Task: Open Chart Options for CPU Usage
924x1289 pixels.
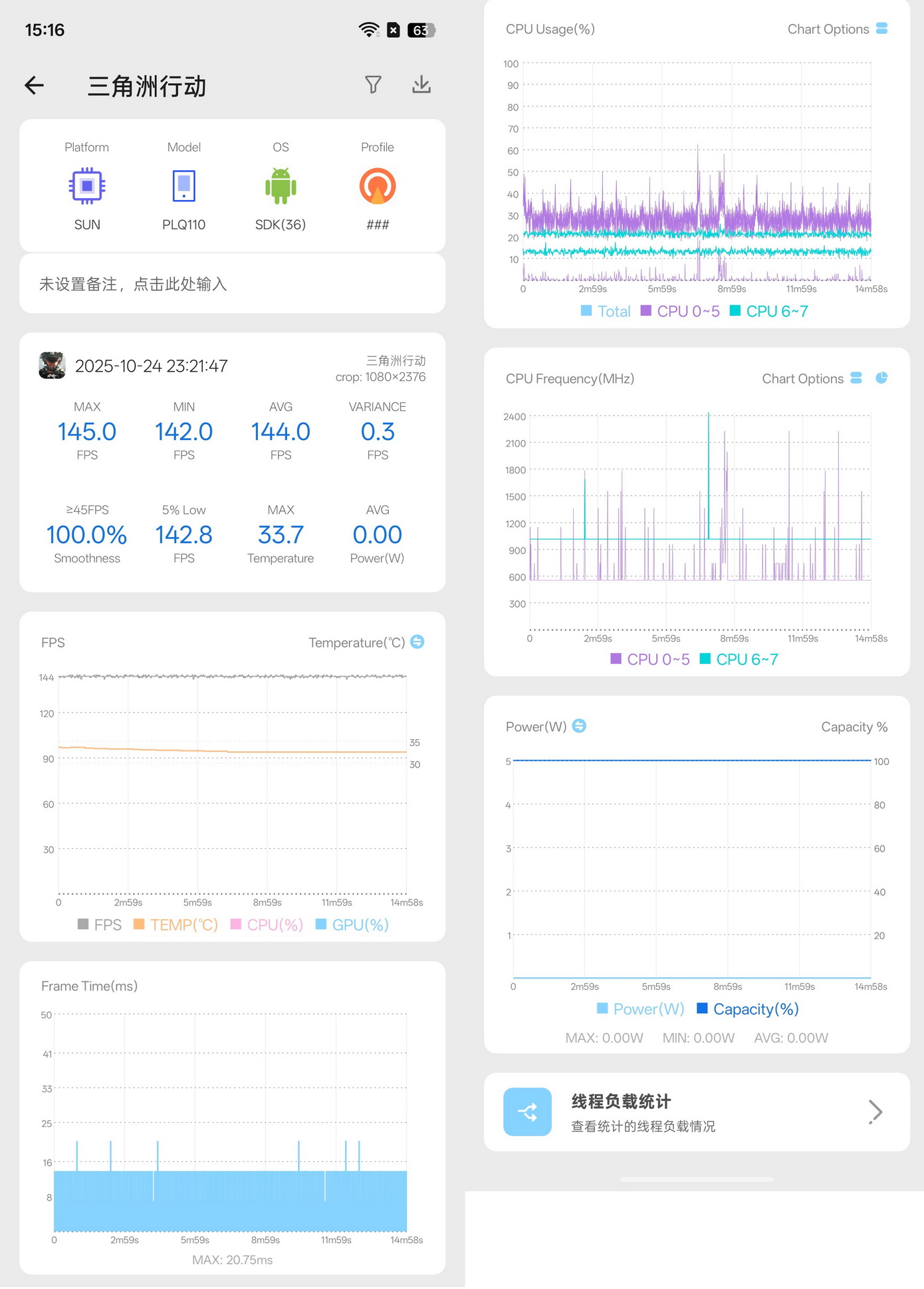Action: [x=837, y=29]
